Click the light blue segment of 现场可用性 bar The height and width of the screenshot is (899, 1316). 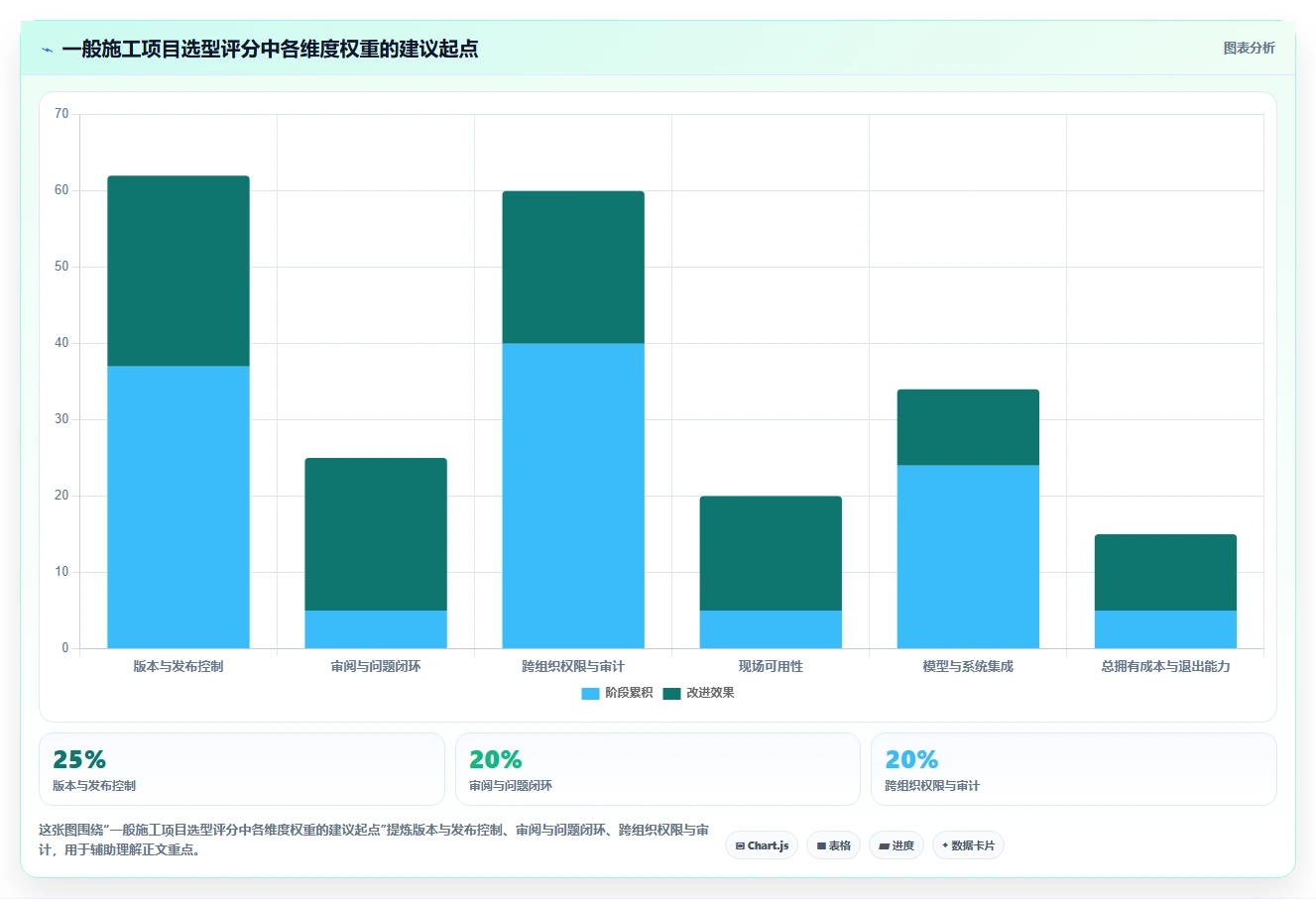click(x=771, y=629)
